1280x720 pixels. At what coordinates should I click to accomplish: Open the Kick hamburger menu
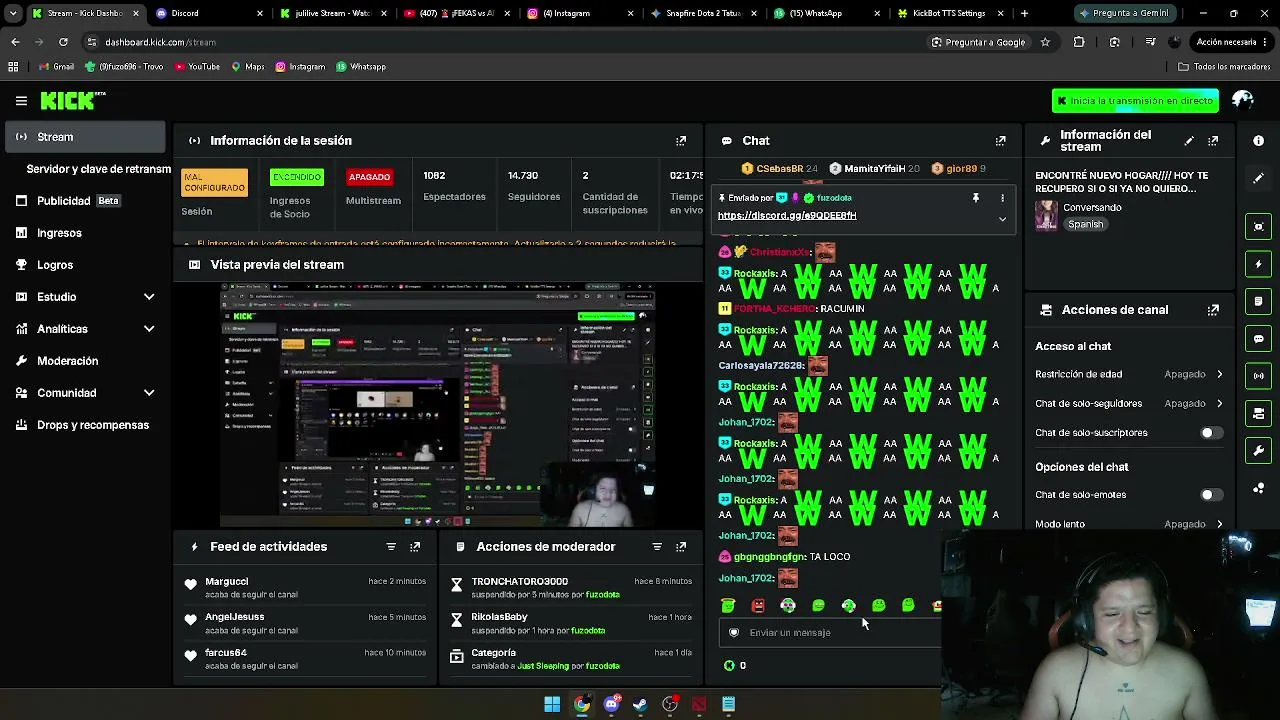pos(21,101)
